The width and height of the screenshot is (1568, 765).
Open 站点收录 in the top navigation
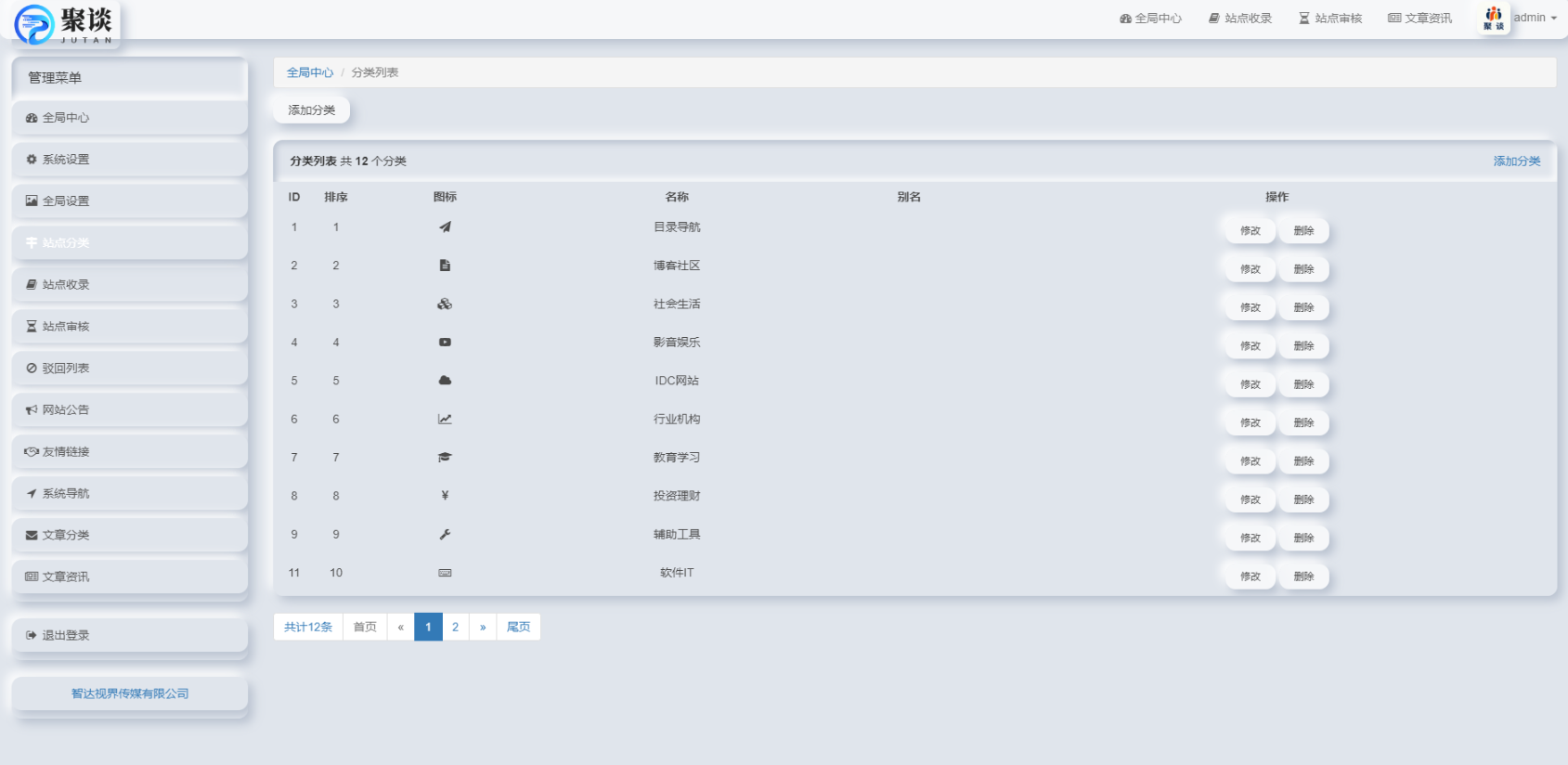(1240, 19)
